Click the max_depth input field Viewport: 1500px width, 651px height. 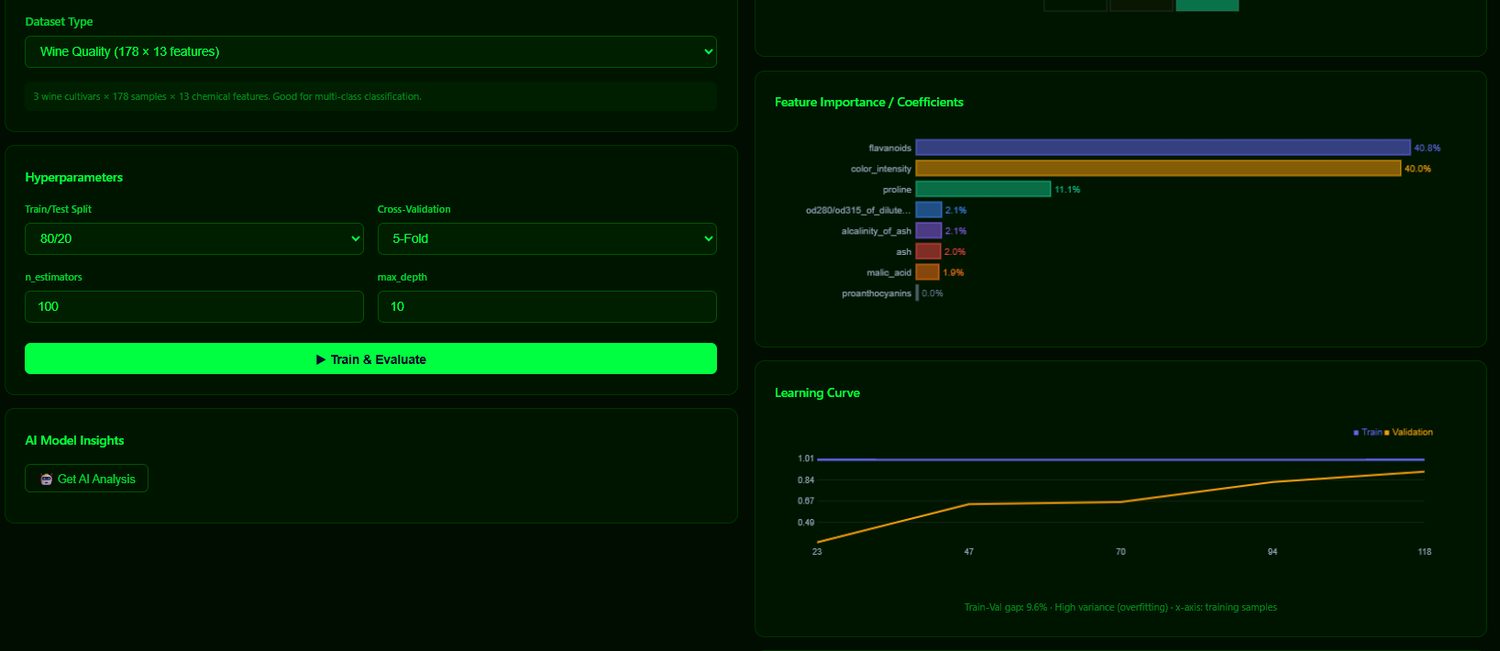pos(547,306)
